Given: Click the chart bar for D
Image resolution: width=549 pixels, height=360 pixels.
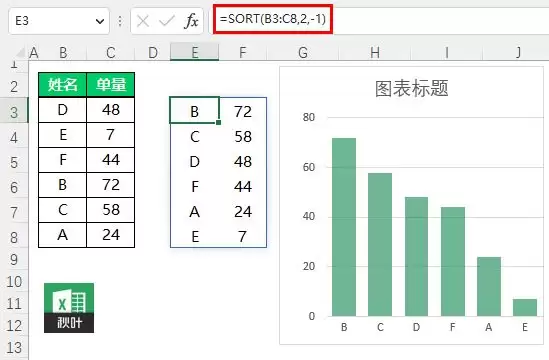Looking at the screenshot, I should pos(416,257).
